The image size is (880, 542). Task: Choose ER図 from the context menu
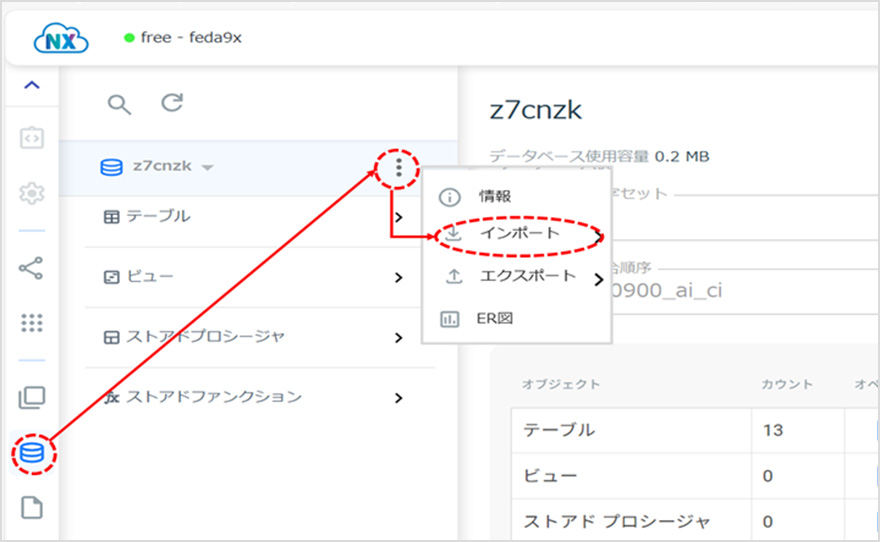coord(494,319)
